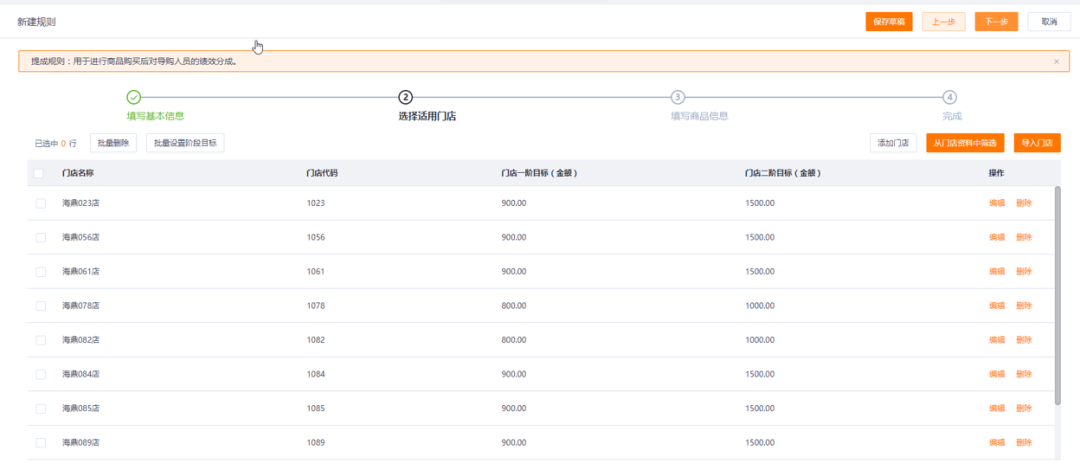1080x470 pixels.
Task: Cancel rule creation with 取消 button
Action: pos(1049,21)
